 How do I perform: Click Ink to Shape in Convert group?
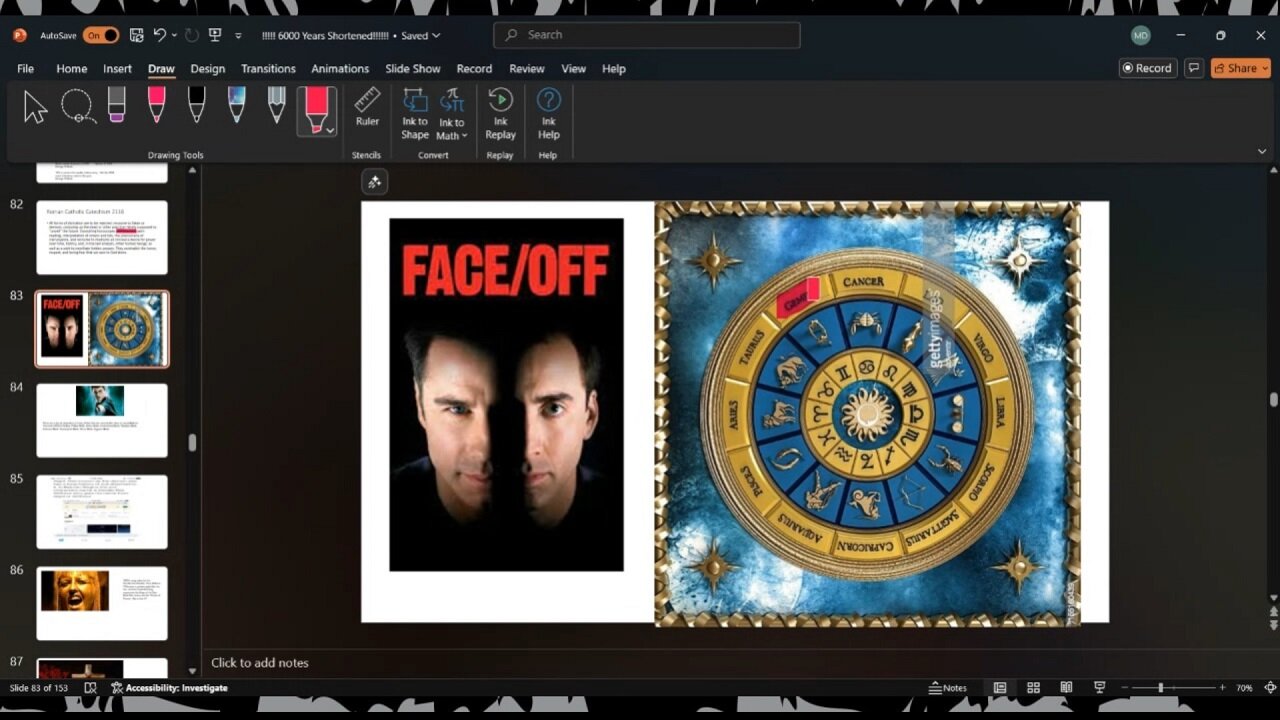[415, 113]
